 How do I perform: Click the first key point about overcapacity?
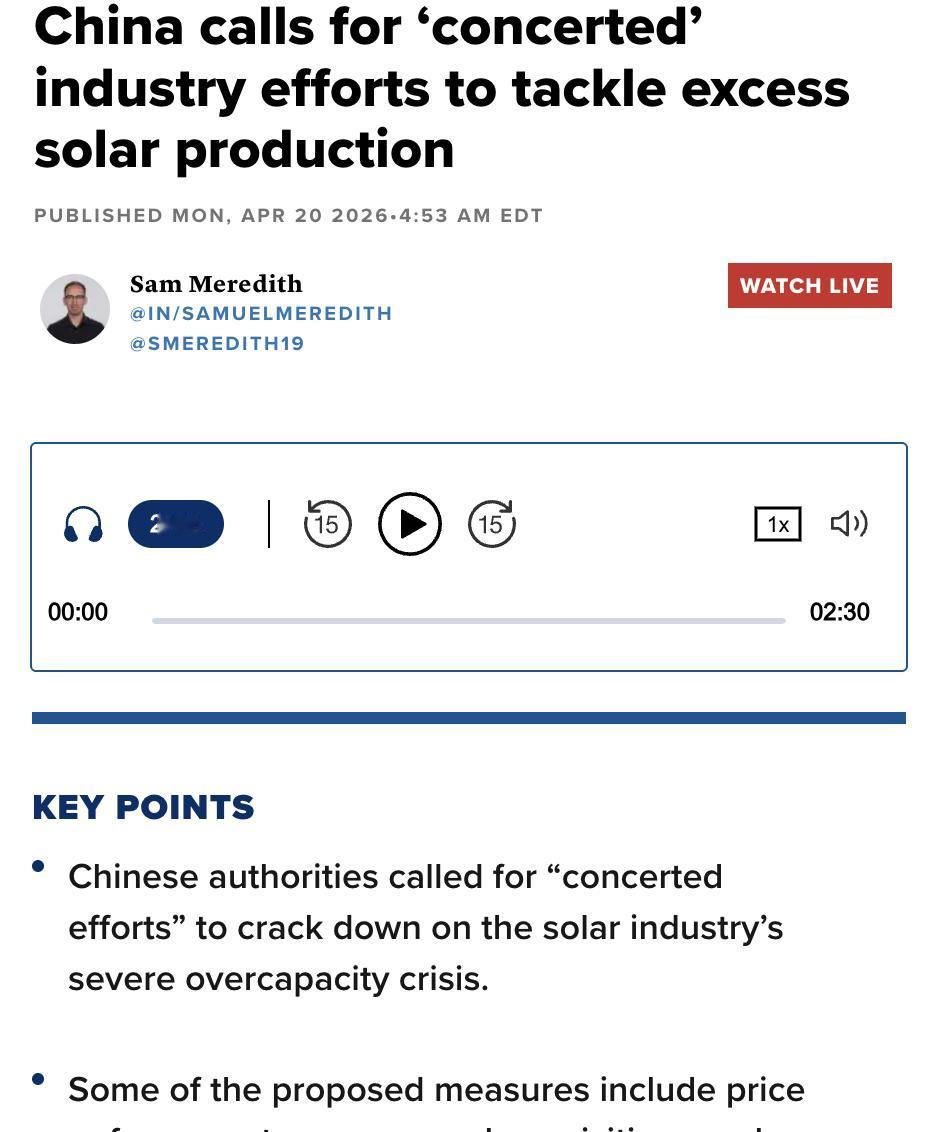(425, 927)
